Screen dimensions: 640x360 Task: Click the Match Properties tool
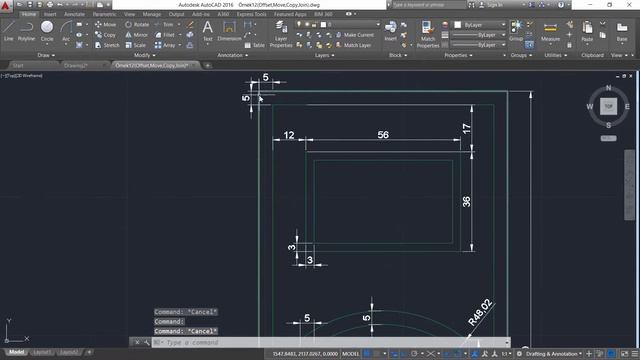427,34
